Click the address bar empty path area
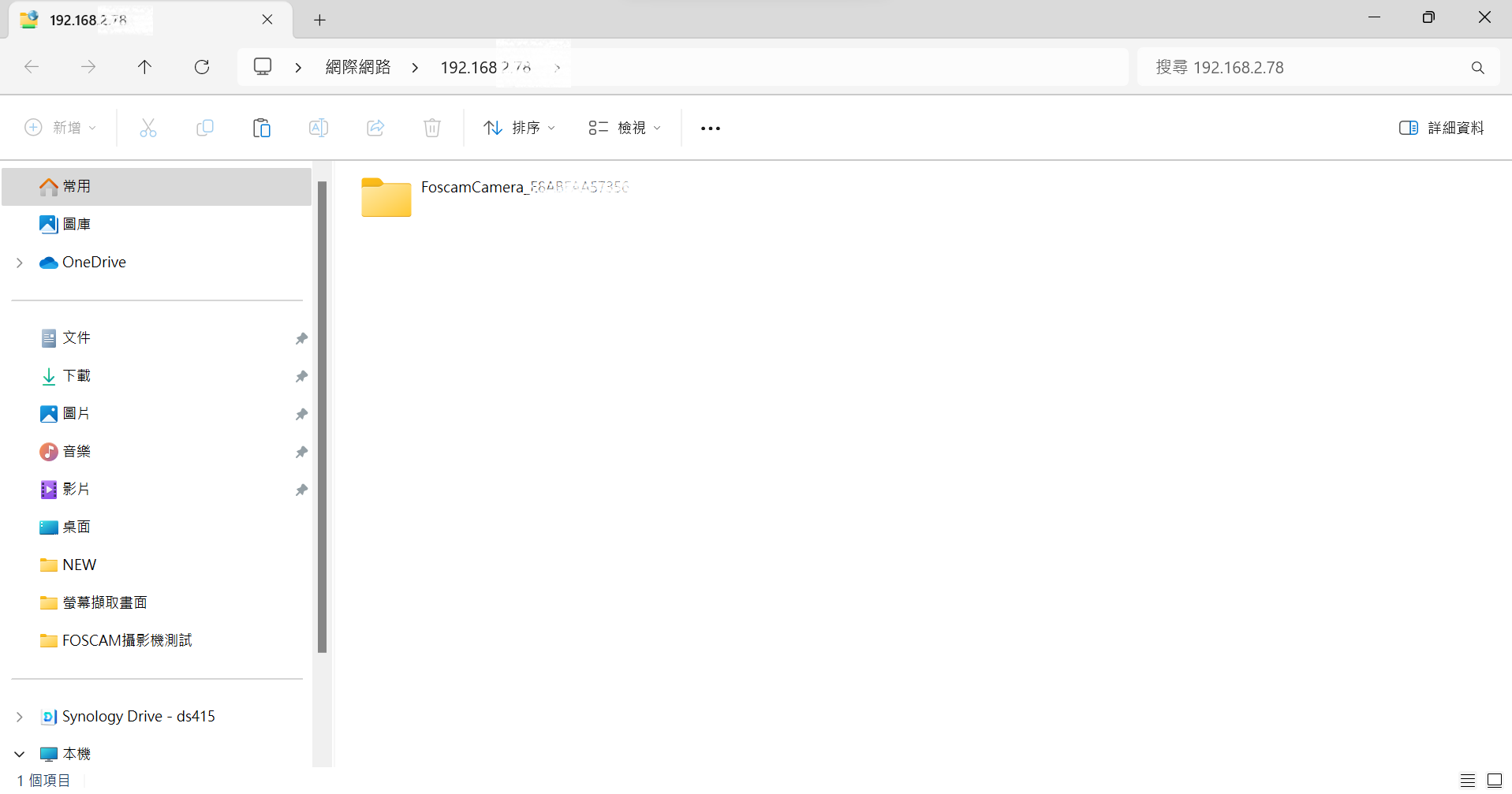 click(848, 67)
